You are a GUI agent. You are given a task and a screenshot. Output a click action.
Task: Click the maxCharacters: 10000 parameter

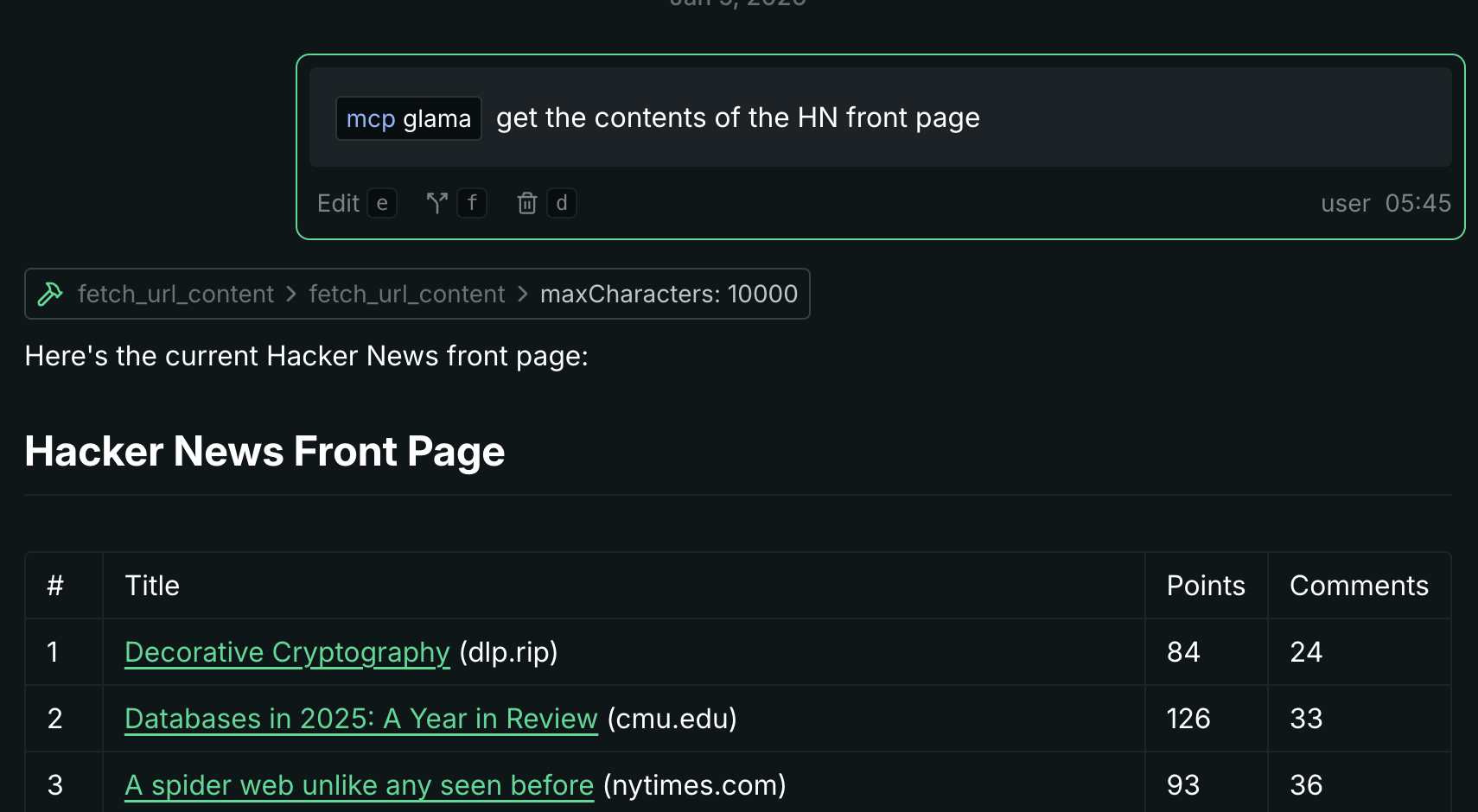(x=668, y=295)
